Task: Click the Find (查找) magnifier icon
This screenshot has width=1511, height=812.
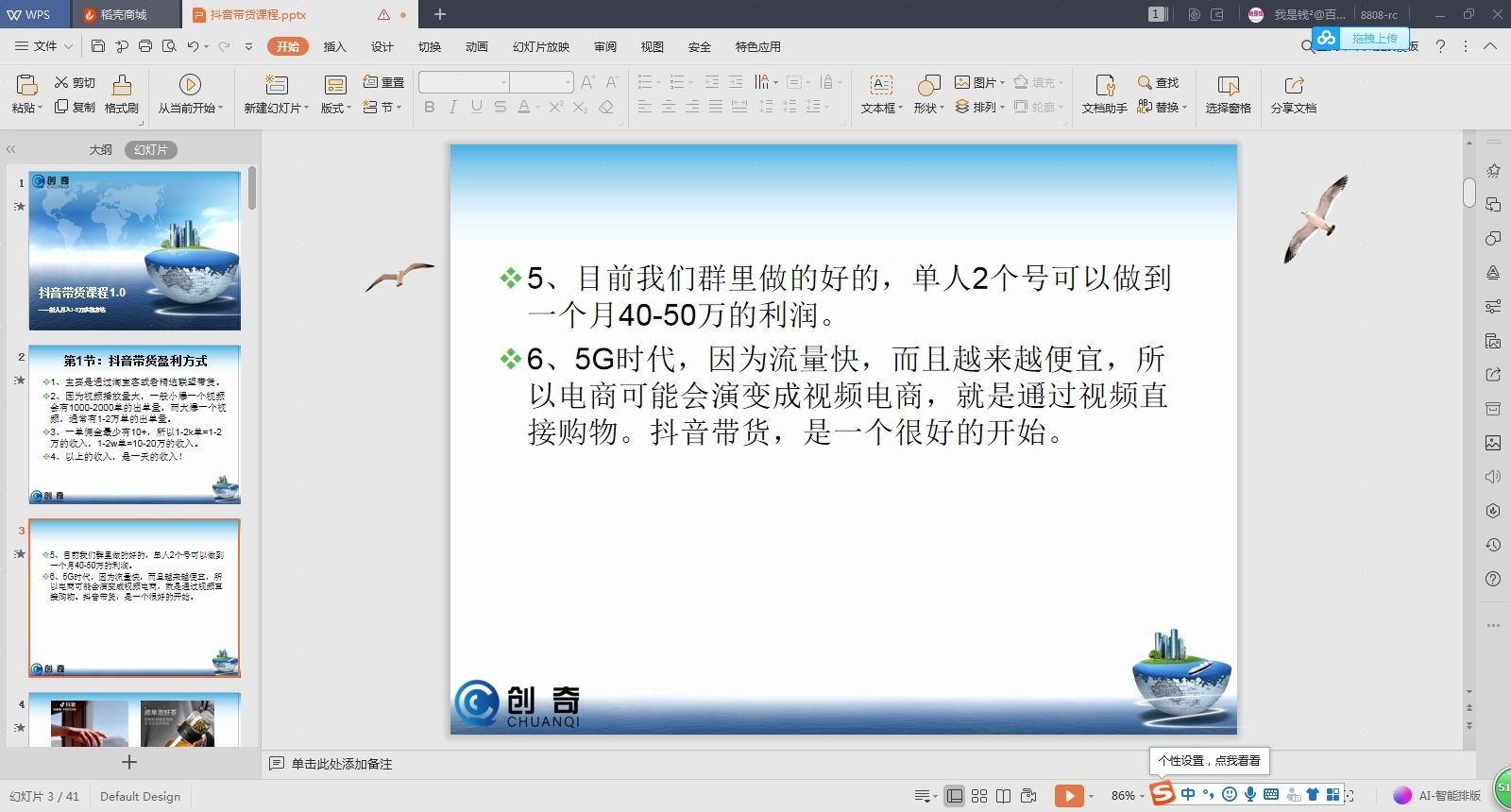Action: click(1145, 82)
